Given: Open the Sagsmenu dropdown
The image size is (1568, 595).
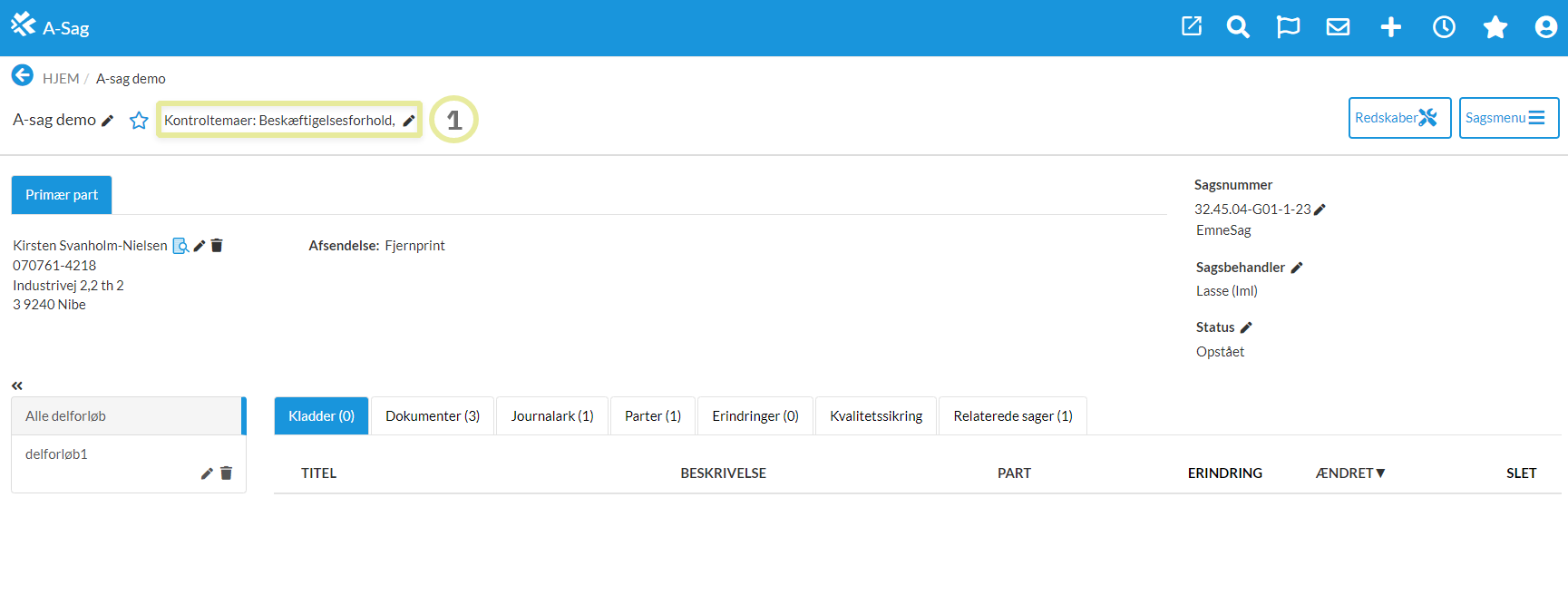Looking at the screenshot, I should click(x=1508, y=118).
